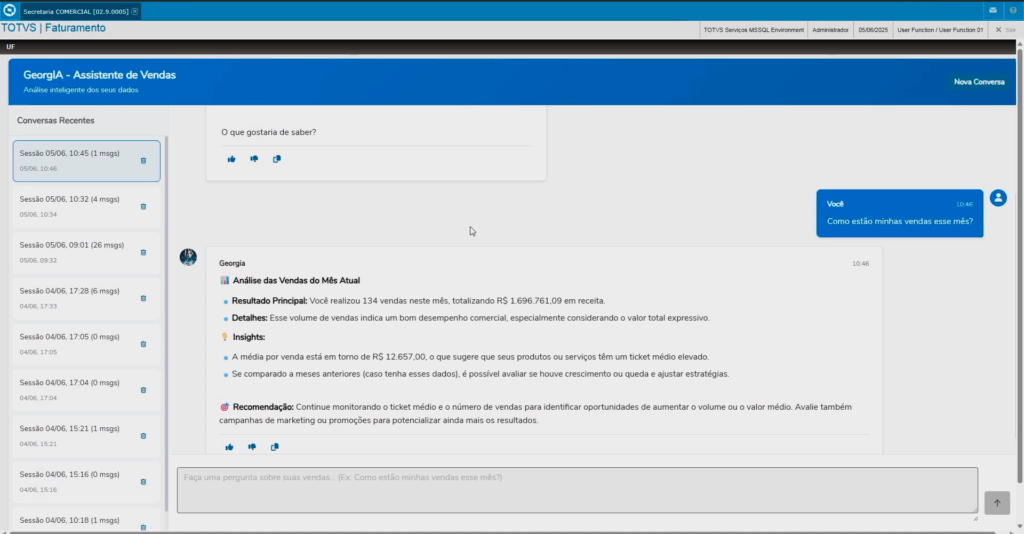The image size is (1024, 534).
Task: Open the help icon in top bar
Action: pos(1013,10)
